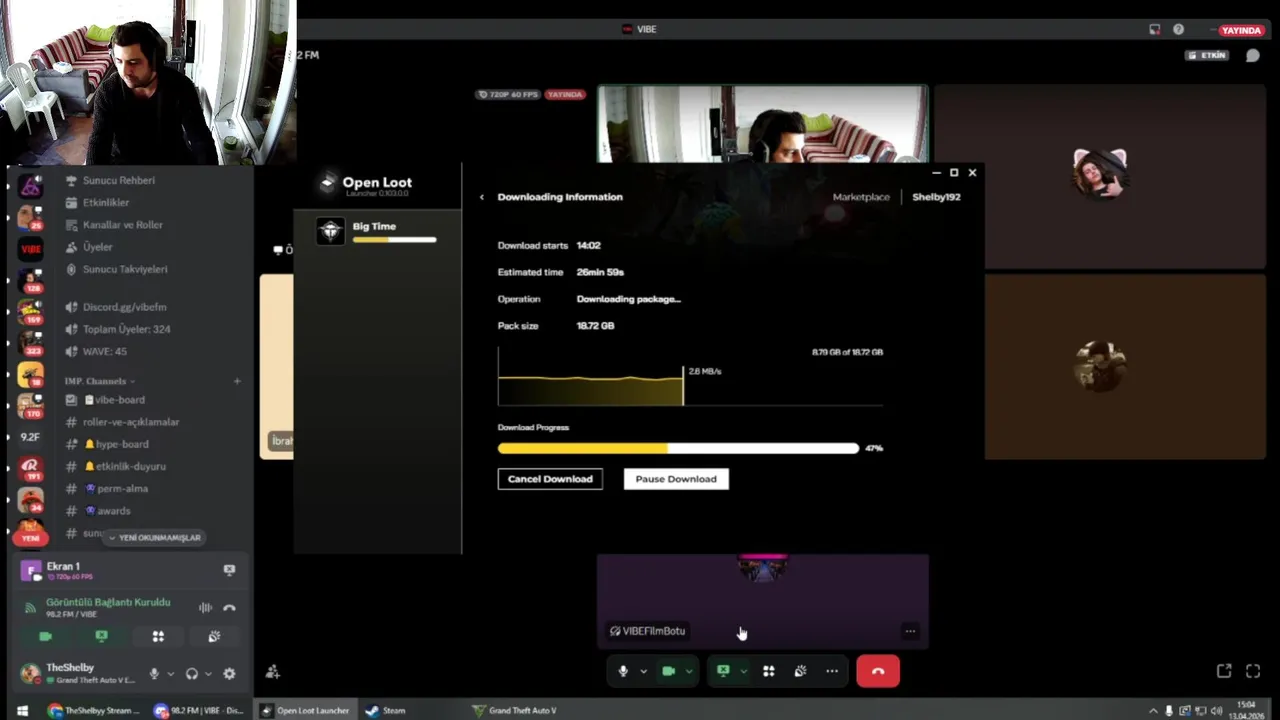Open Etkinlikler in the Discord sidebar
The width and height of the screenshot is (1280, 720).
point(106,203)
